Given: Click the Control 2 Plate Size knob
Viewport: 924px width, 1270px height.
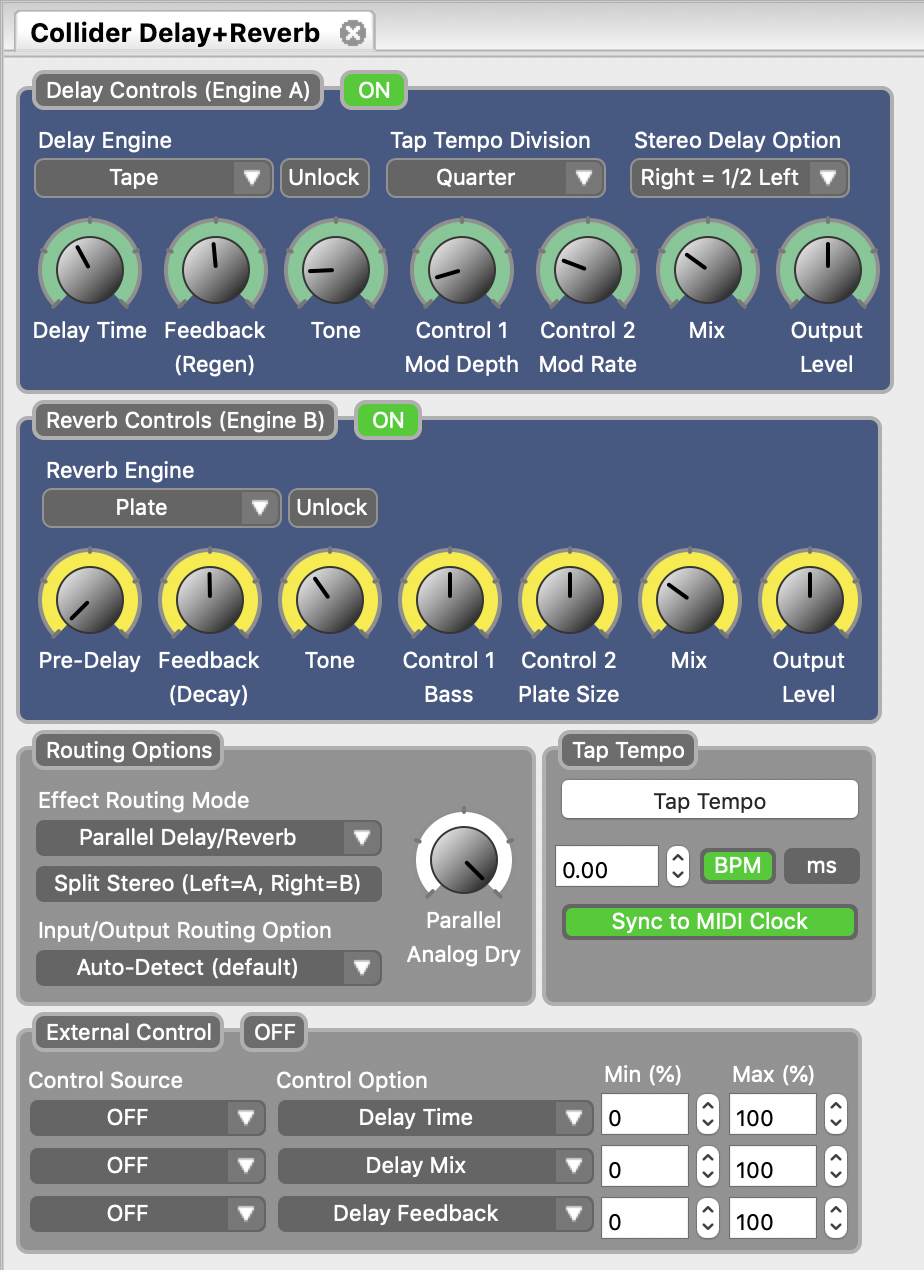Looking at the screenshot, I should [x=569, y=600].
